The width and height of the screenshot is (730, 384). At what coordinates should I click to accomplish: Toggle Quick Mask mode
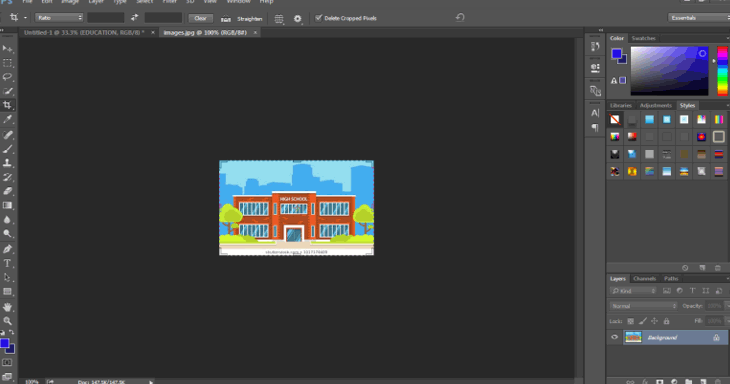7,362
